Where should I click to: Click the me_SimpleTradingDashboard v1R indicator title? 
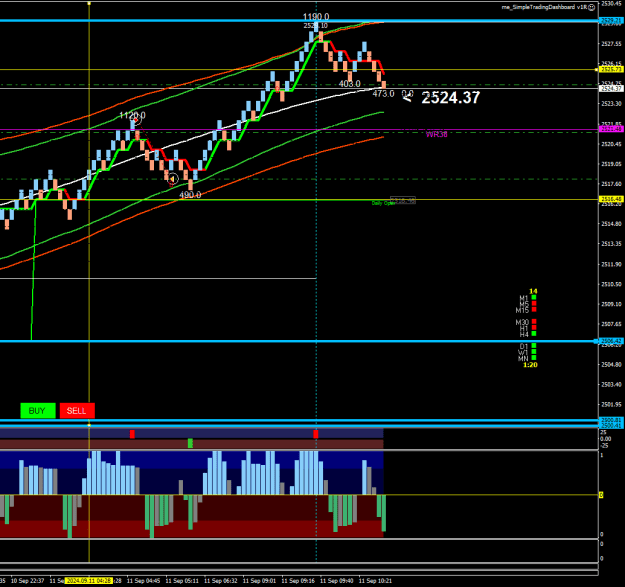544,7
